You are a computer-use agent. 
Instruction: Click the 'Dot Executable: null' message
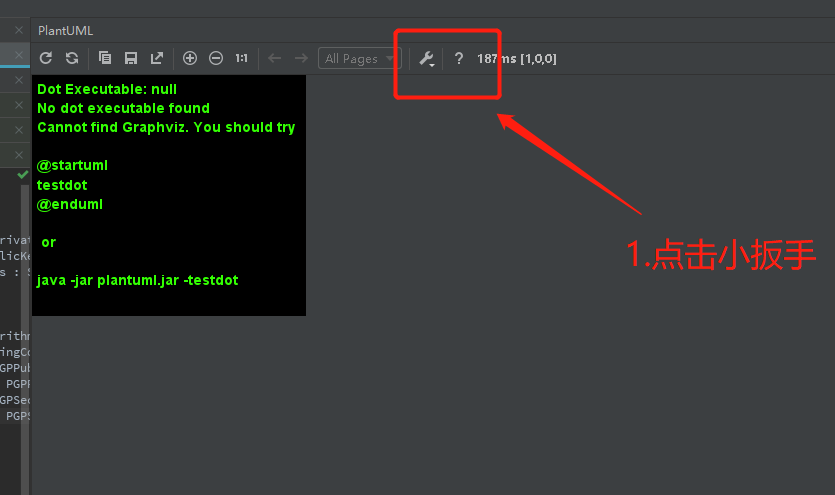tap(107, 89)
